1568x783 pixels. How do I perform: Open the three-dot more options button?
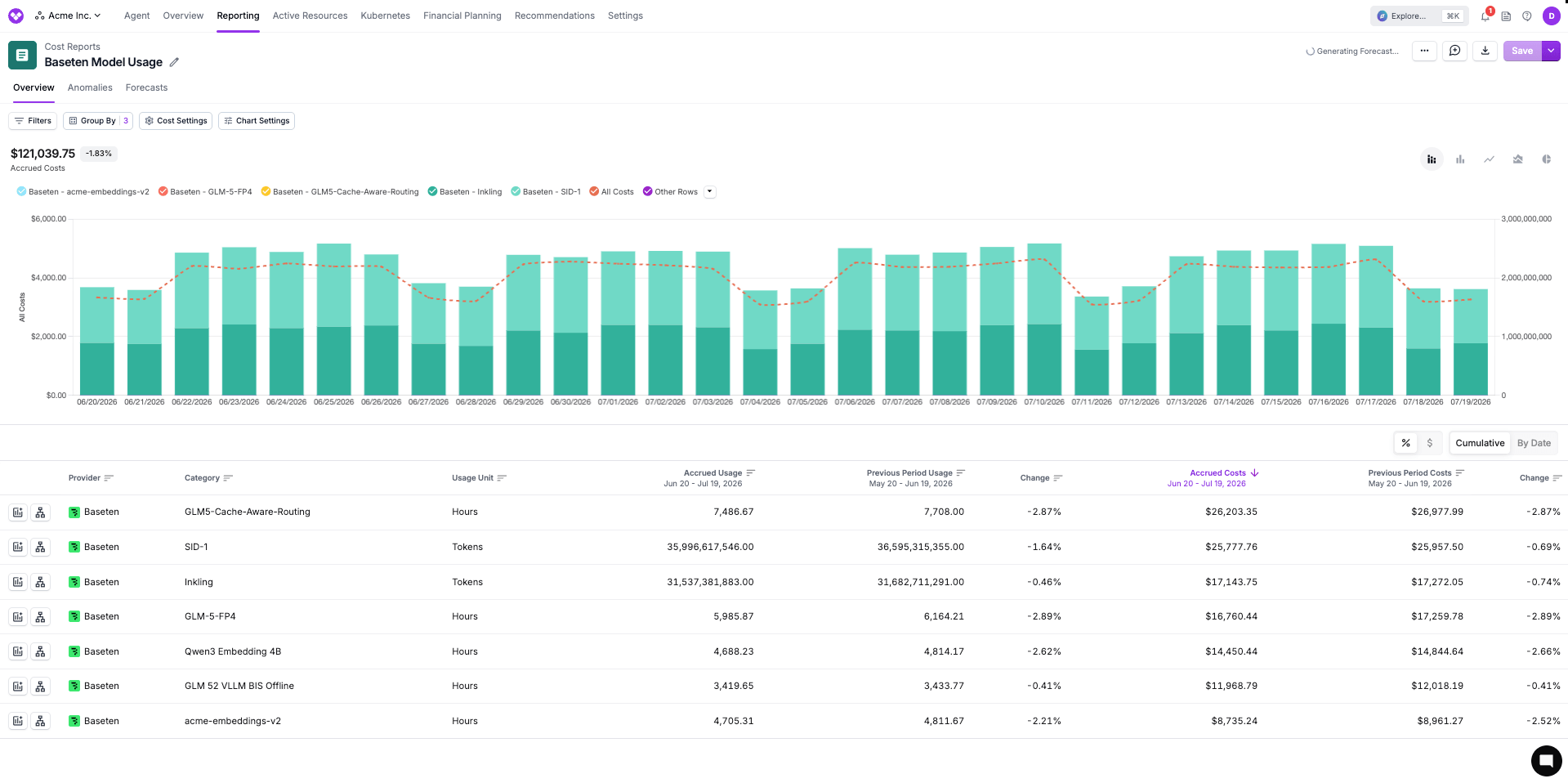(x=1424, y=51)
